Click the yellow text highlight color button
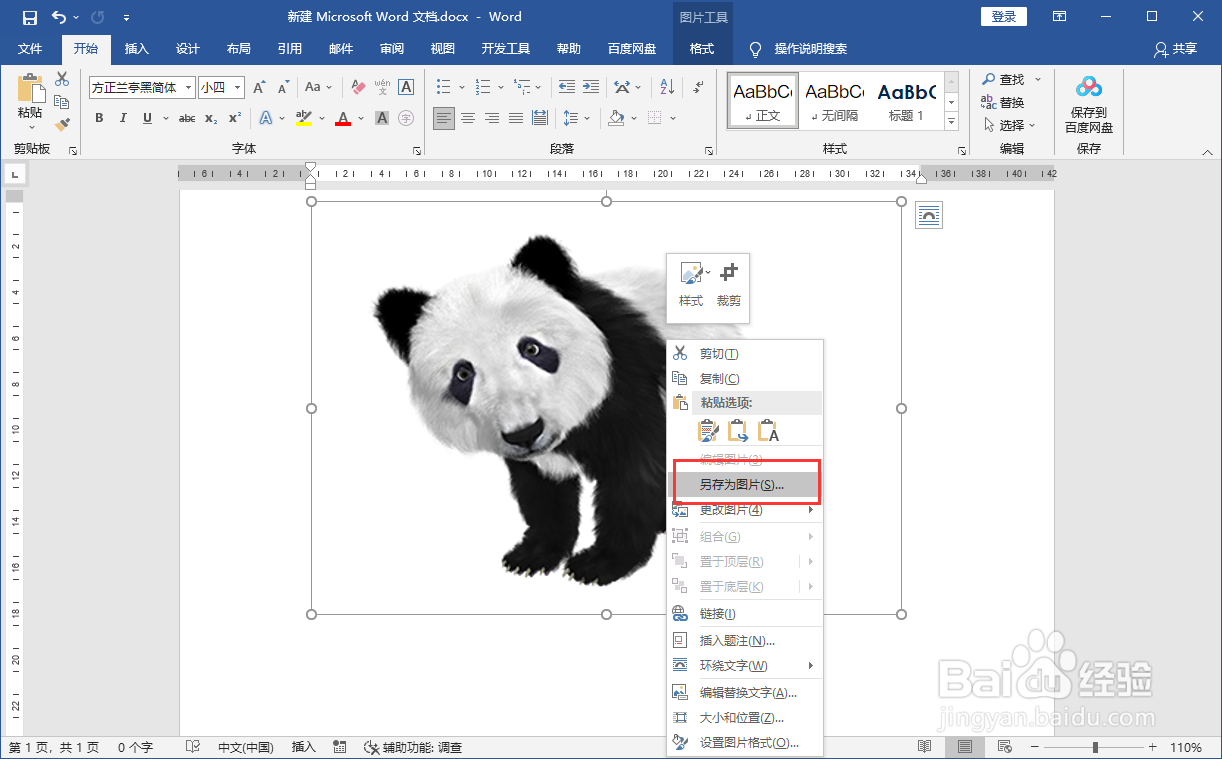 304,118
